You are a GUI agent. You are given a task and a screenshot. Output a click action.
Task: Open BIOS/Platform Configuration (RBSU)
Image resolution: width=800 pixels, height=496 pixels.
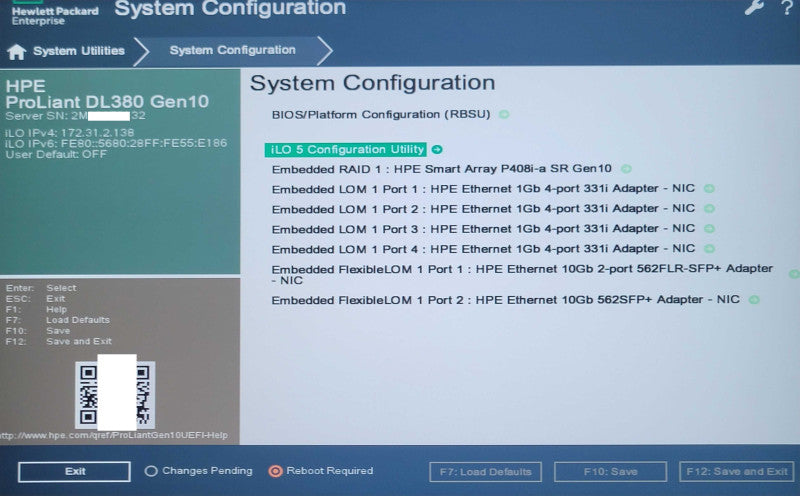pyautogui.click(x=381, y=114)
